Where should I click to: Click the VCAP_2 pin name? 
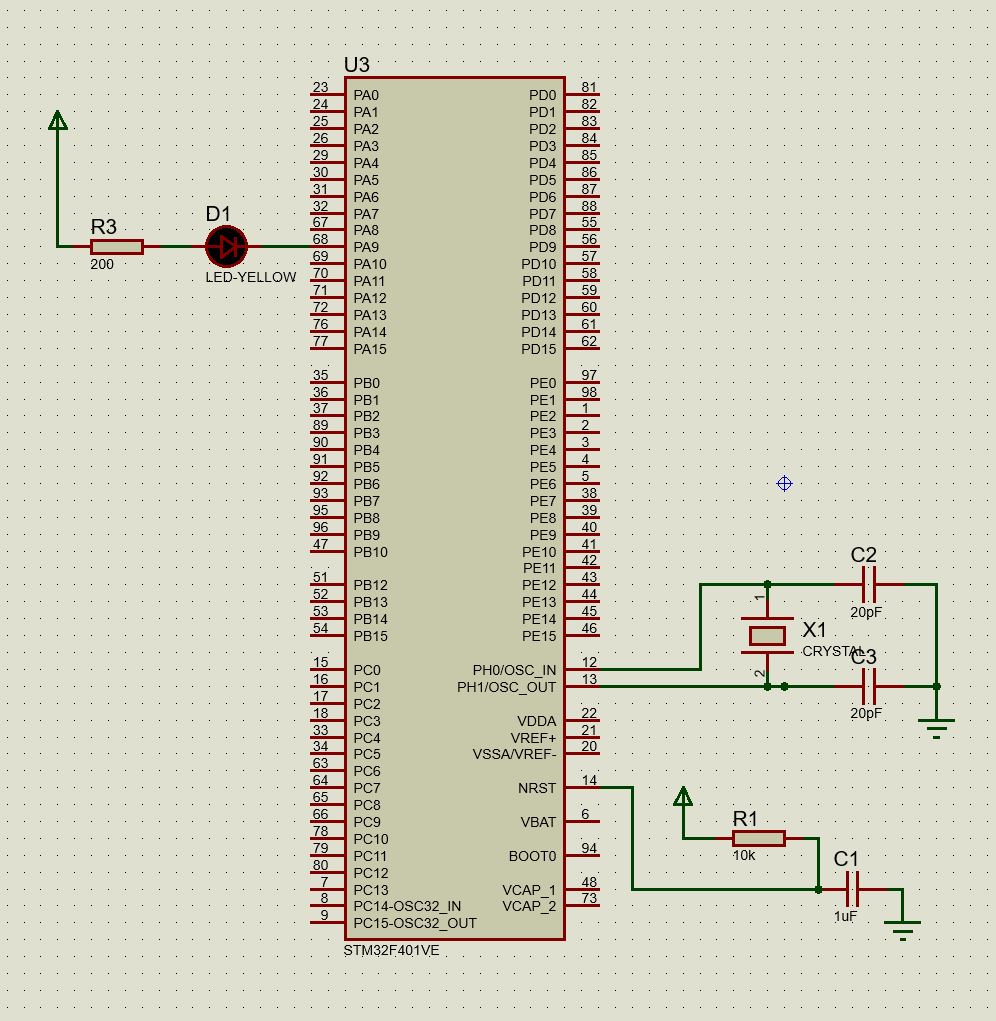coord(529,906)
